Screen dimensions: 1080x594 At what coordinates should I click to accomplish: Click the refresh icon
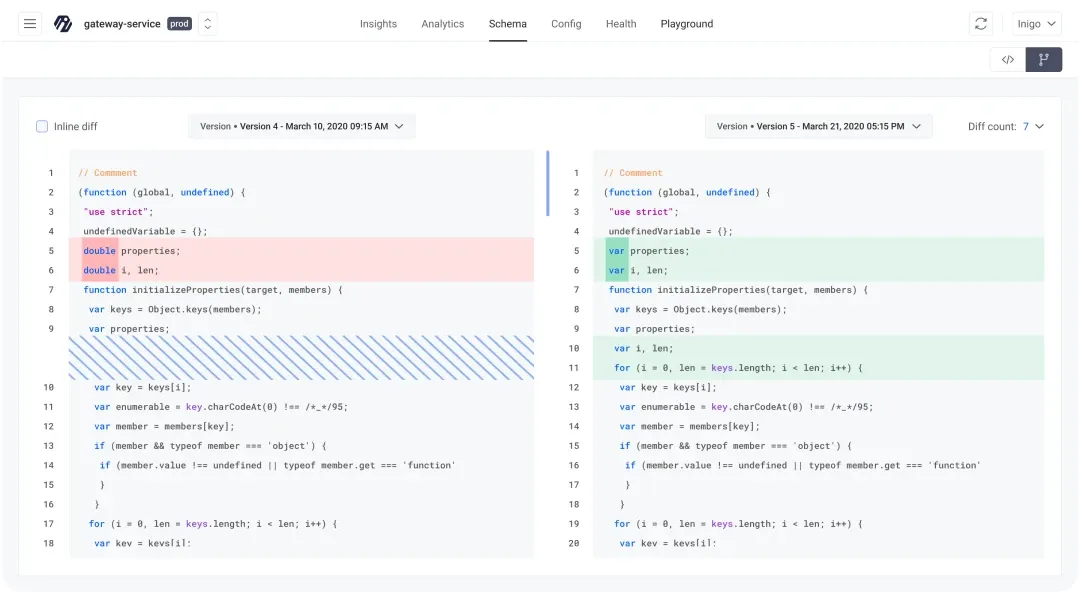pyautogui.click(x=981, y=23)
